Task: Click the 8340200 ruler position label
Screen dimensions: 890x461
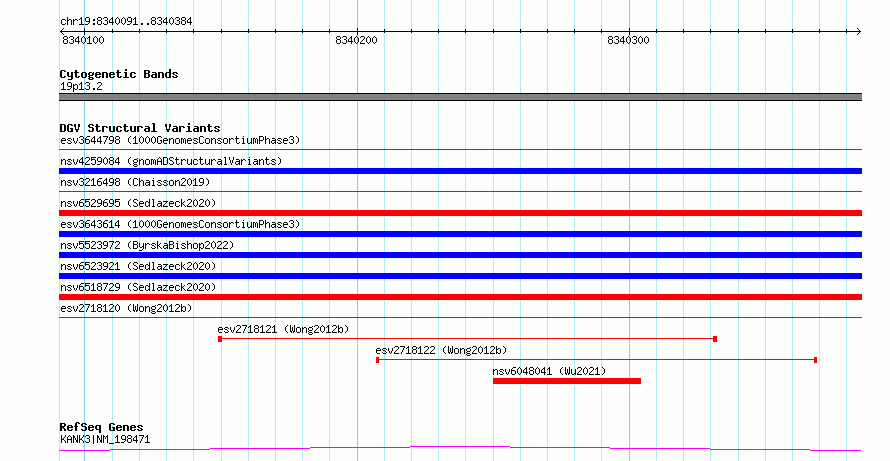Action: 356,40
